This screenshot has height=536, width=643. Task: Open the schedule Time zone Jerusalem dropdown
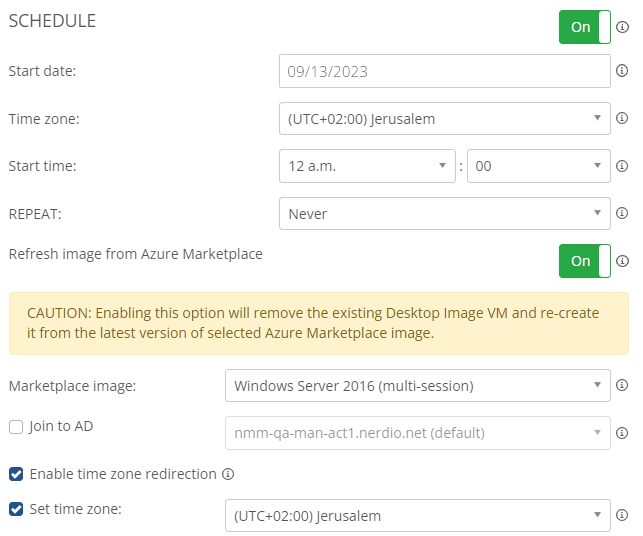[445, 119]
